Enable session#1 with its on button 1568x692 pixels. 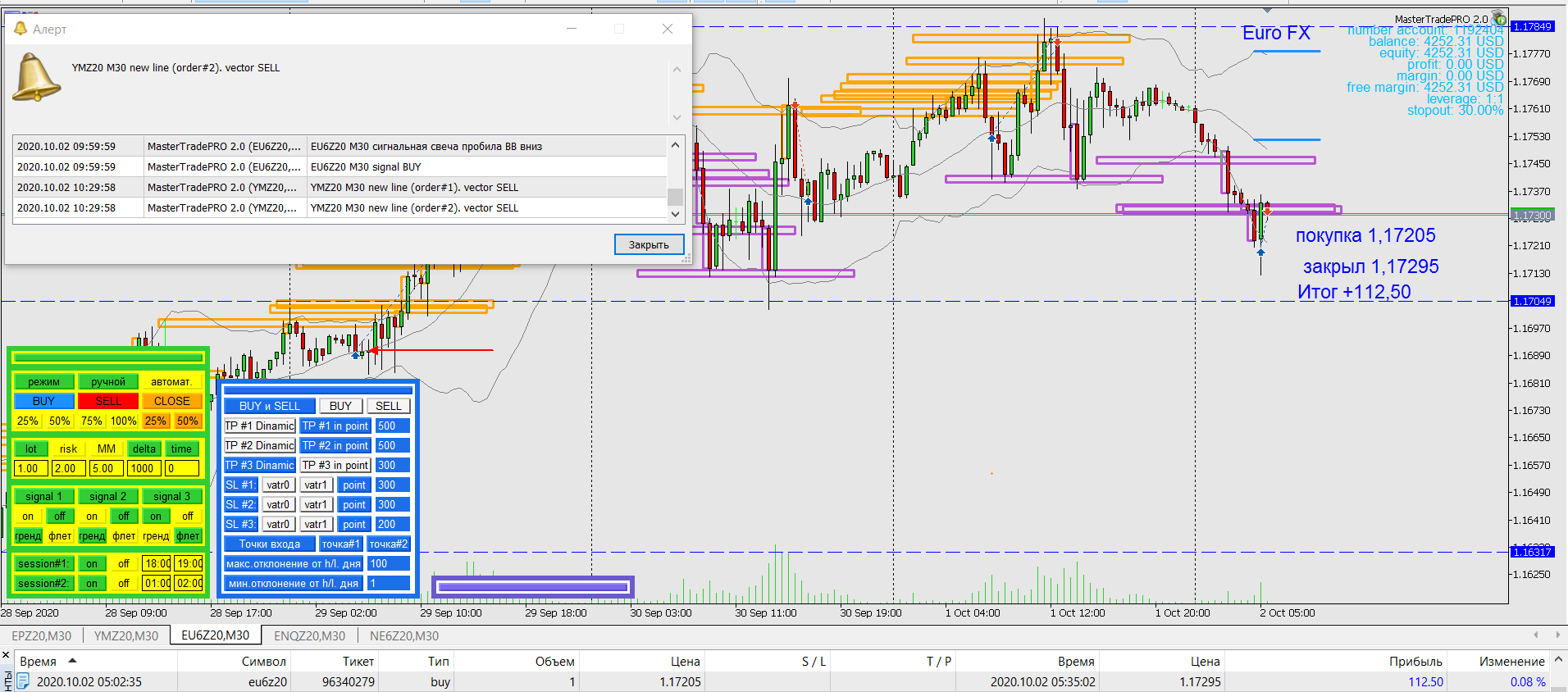pyautogui.click(x=92, y=564)
